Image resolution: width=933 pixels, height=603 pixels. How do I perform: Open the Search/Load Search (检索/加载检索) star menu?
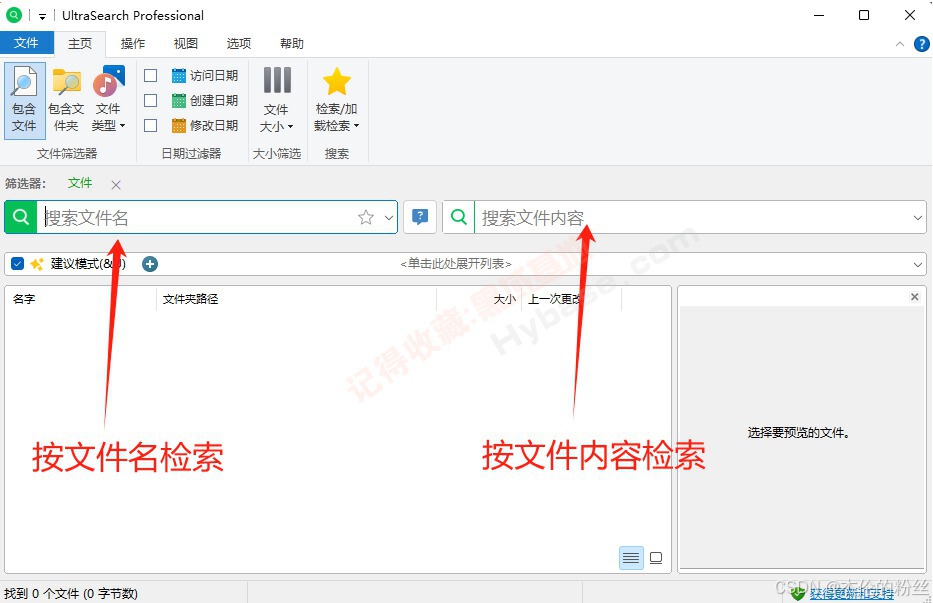click(x=337, y=101)
